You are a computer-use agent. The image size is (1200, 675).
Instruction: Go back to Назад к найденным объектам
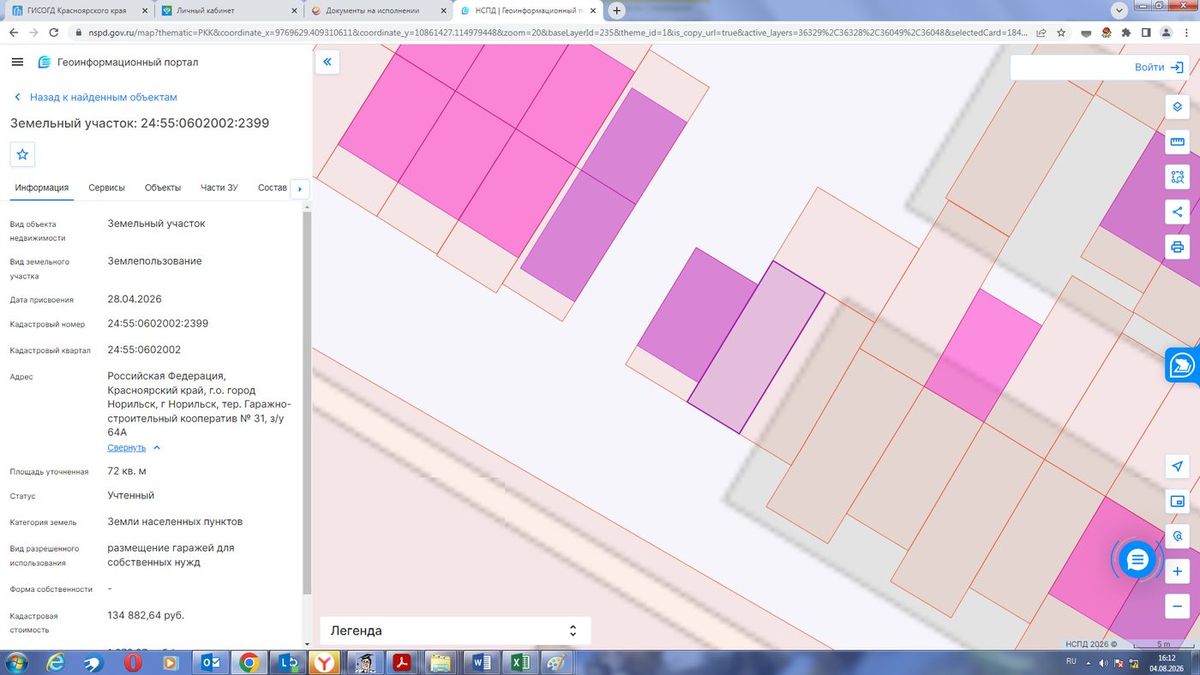tap(96, 97)
